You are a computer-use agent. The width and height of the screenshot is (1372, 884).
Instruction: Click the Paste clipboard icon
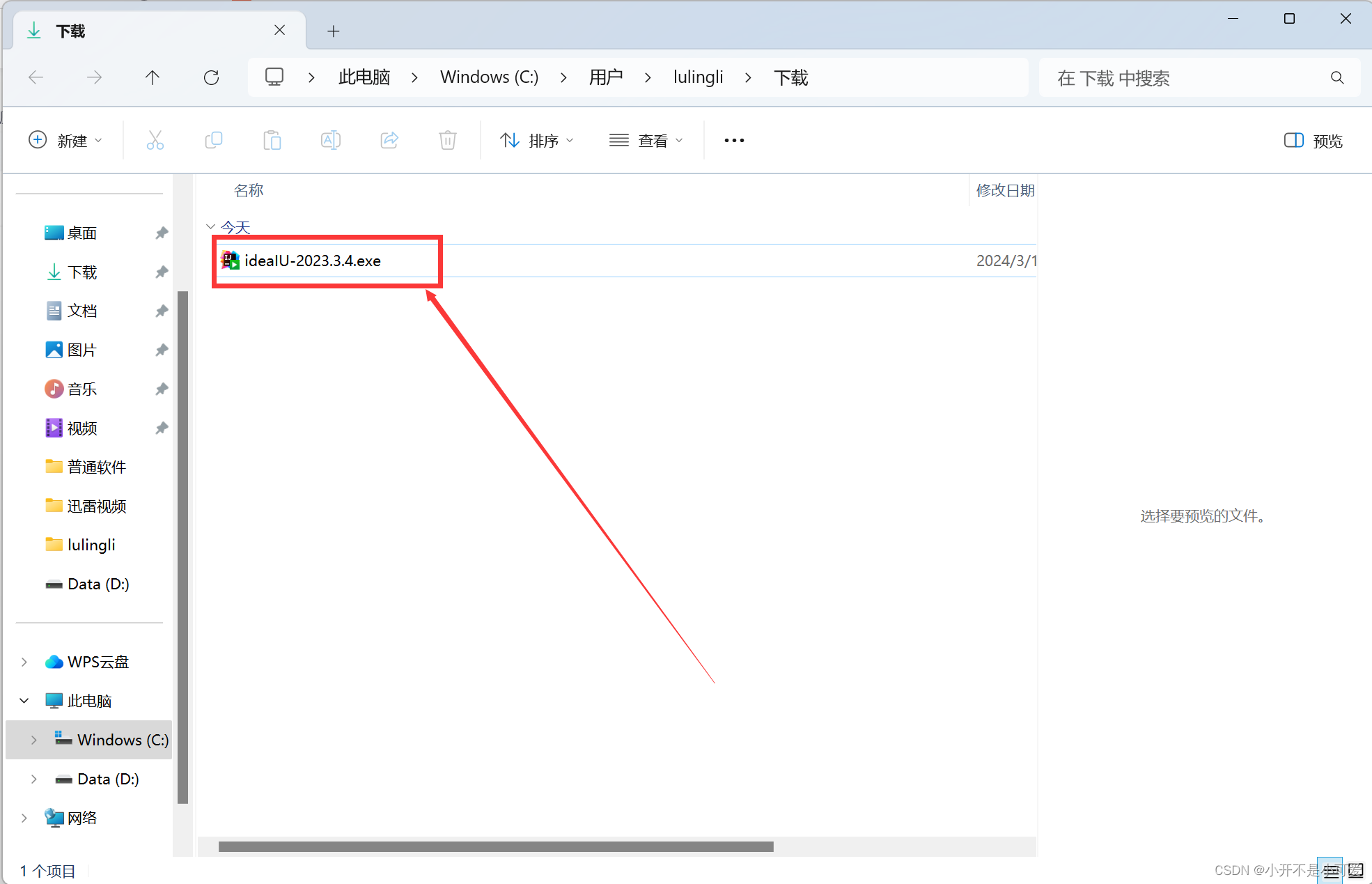click(x=272, y=140)
